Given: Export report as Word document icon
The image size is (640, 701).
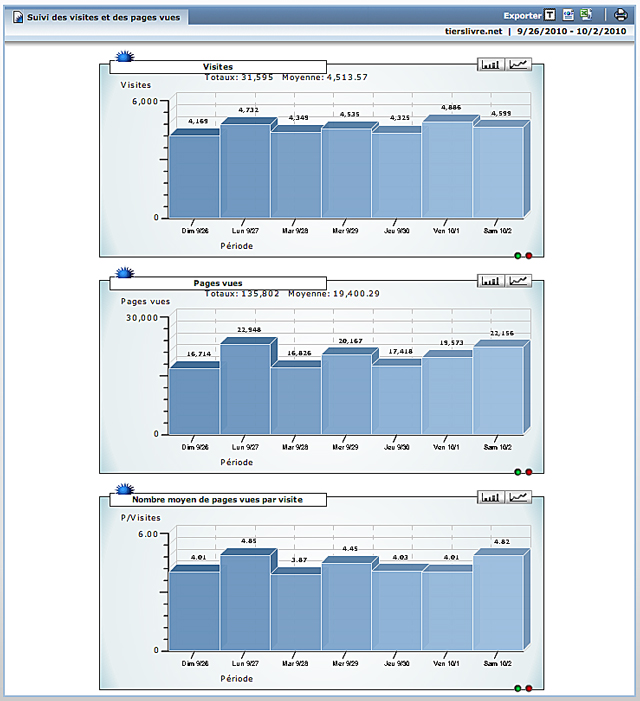Looking at the screenshot, I should point(568,15).
